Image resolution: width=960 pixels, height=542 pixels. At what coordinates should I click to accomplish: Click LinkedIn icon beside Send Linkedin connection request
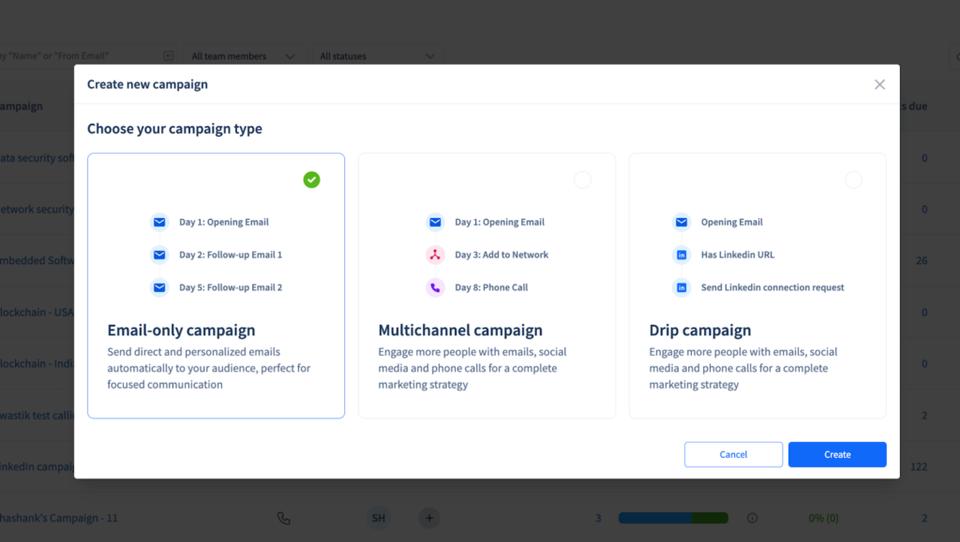681,287
